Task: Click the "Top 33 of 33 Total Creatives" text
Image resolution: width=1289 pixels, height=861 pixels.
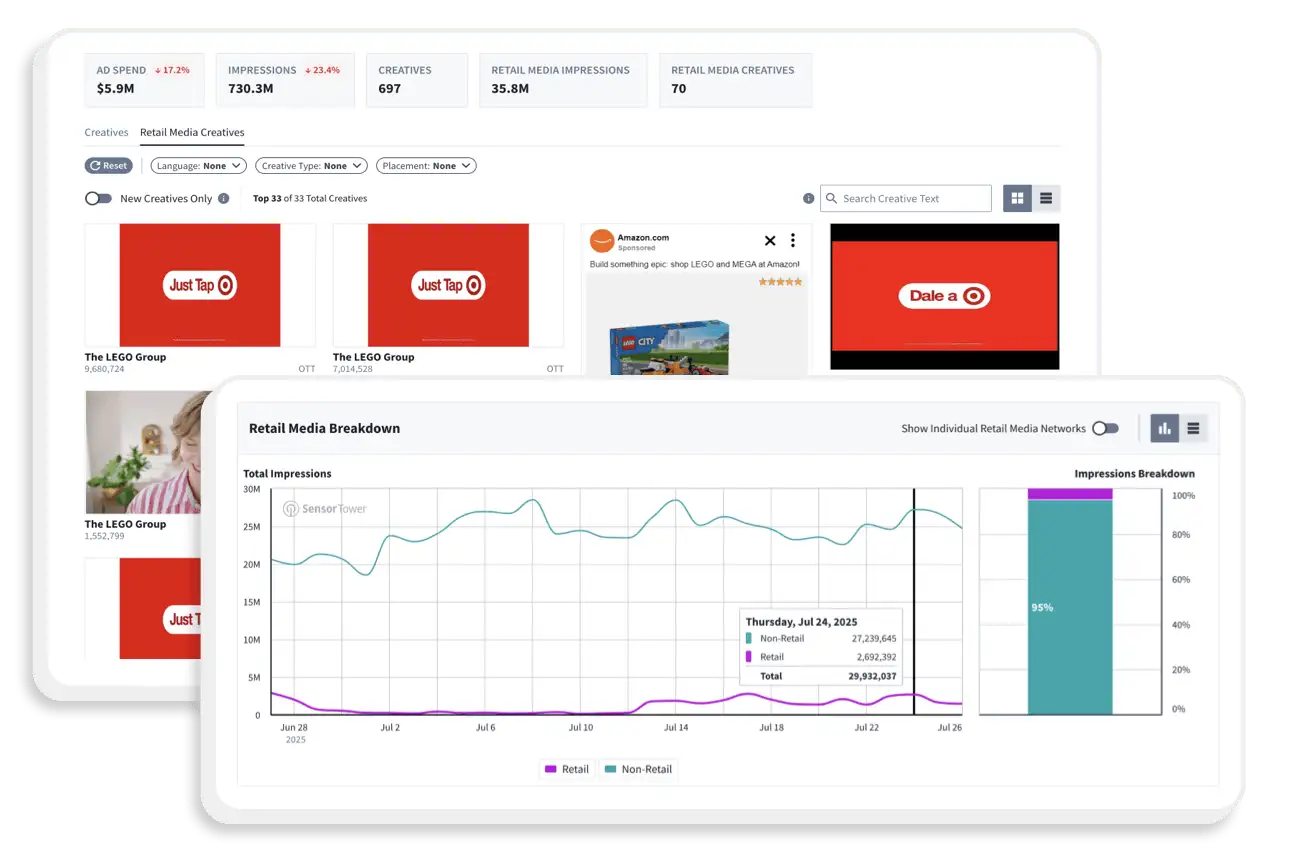Action: point(310,198)
